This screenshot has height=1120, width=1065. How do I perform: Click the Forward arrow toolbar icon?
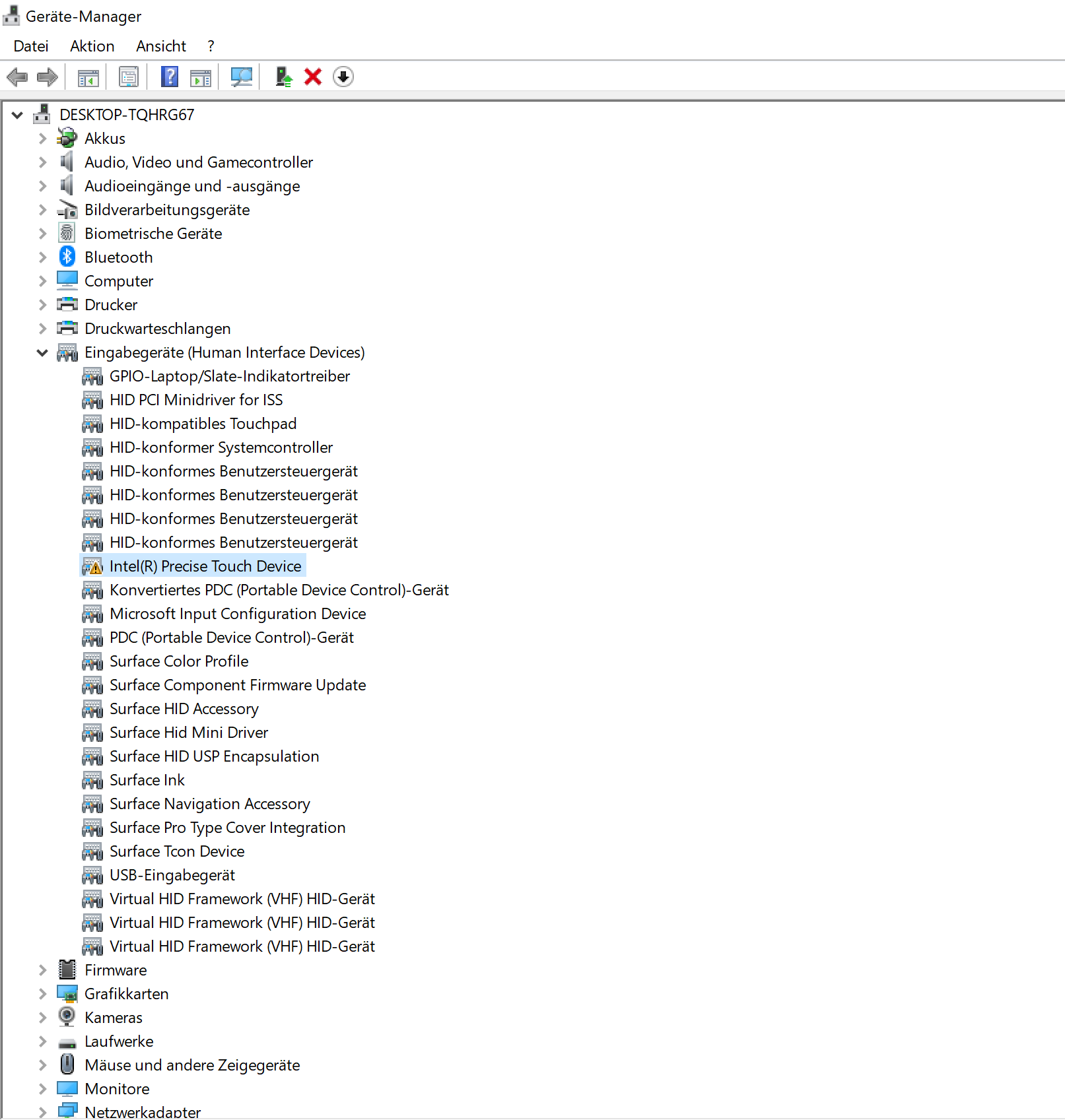pos(48,77)
